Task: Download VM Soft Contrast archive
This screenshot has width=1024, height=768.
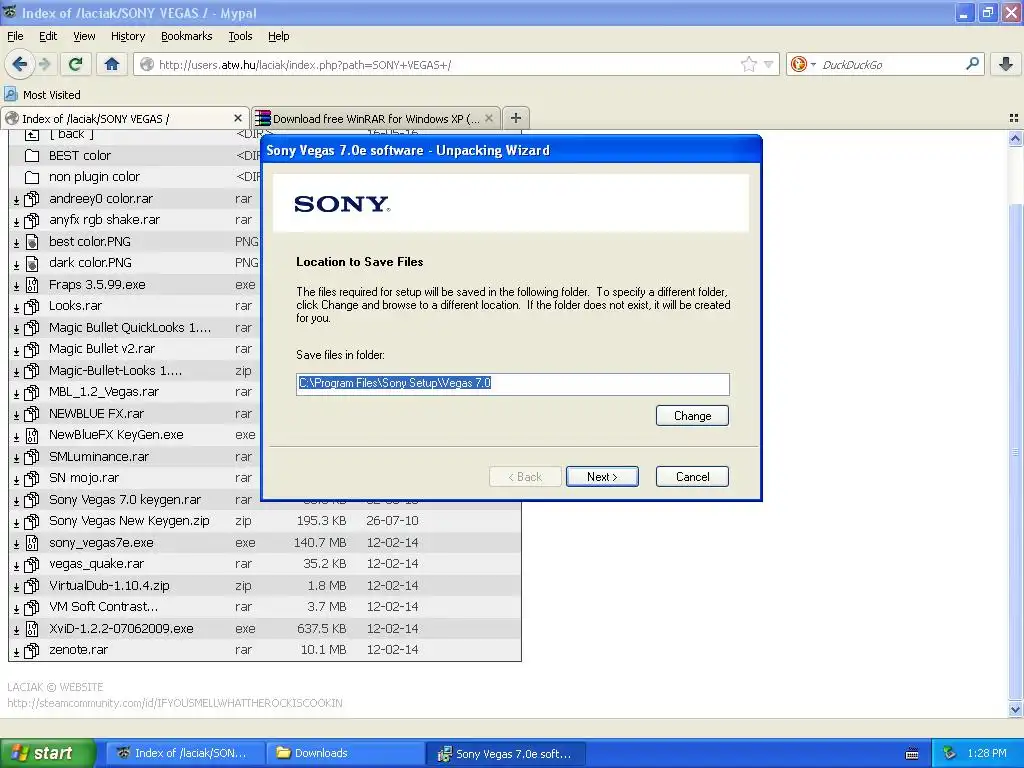Action: pos(103,607)
